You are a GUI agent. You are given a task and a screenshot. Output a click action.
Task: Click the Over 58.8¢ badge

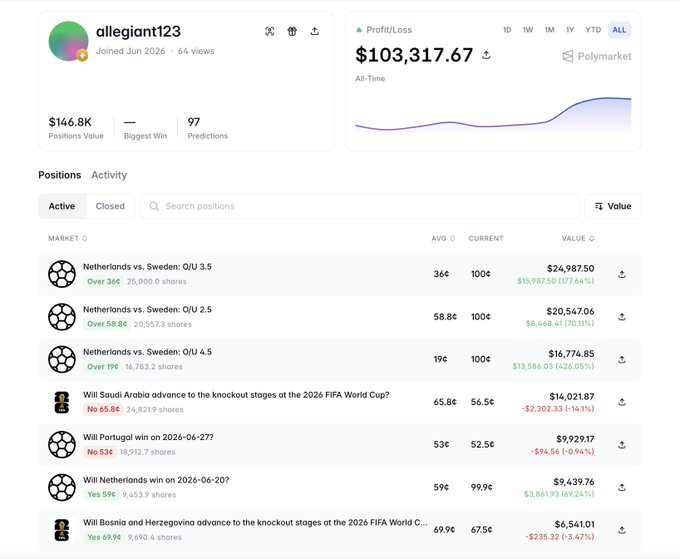coord(107,324)
